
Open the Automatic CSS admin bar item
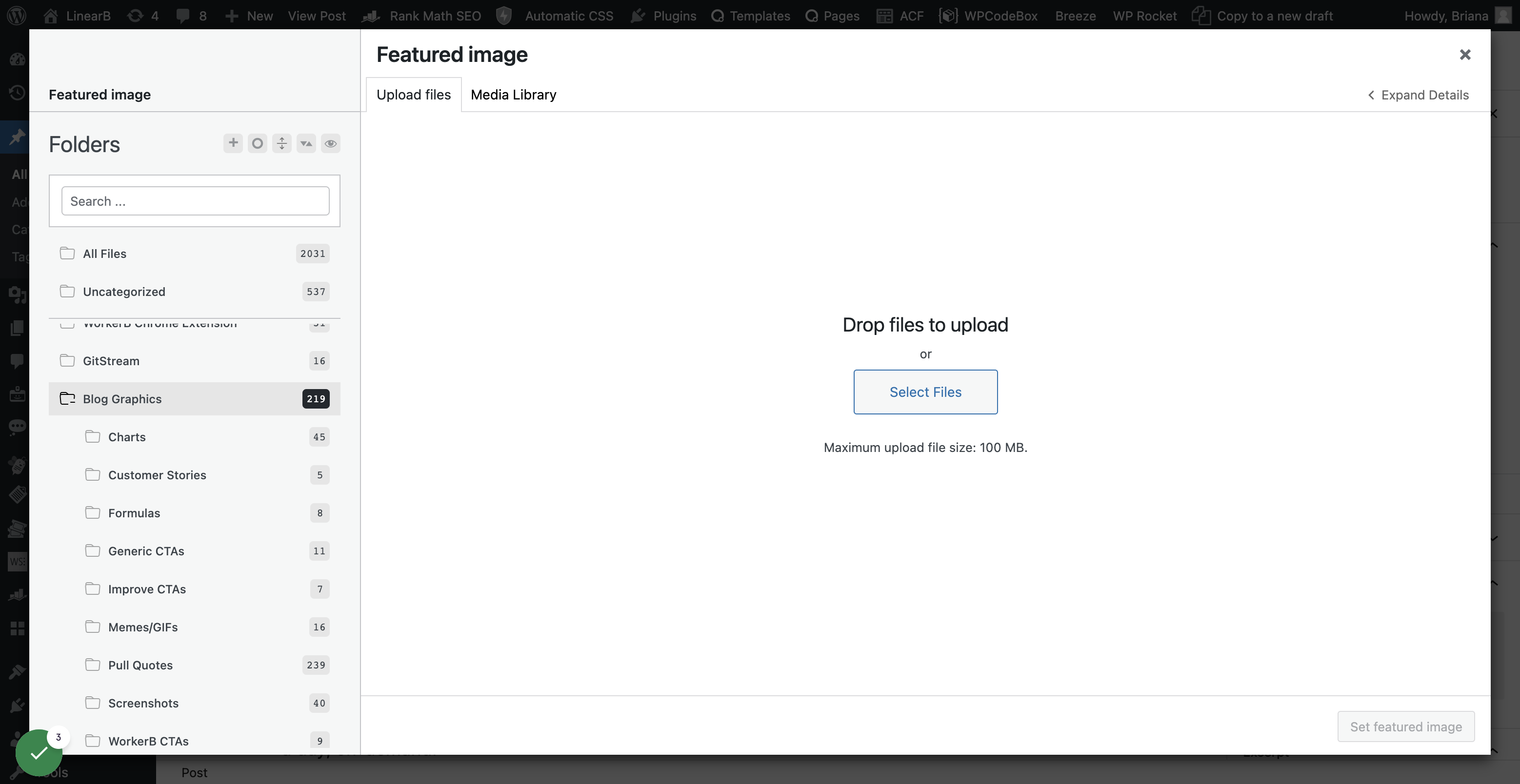(x=555, y=15)
